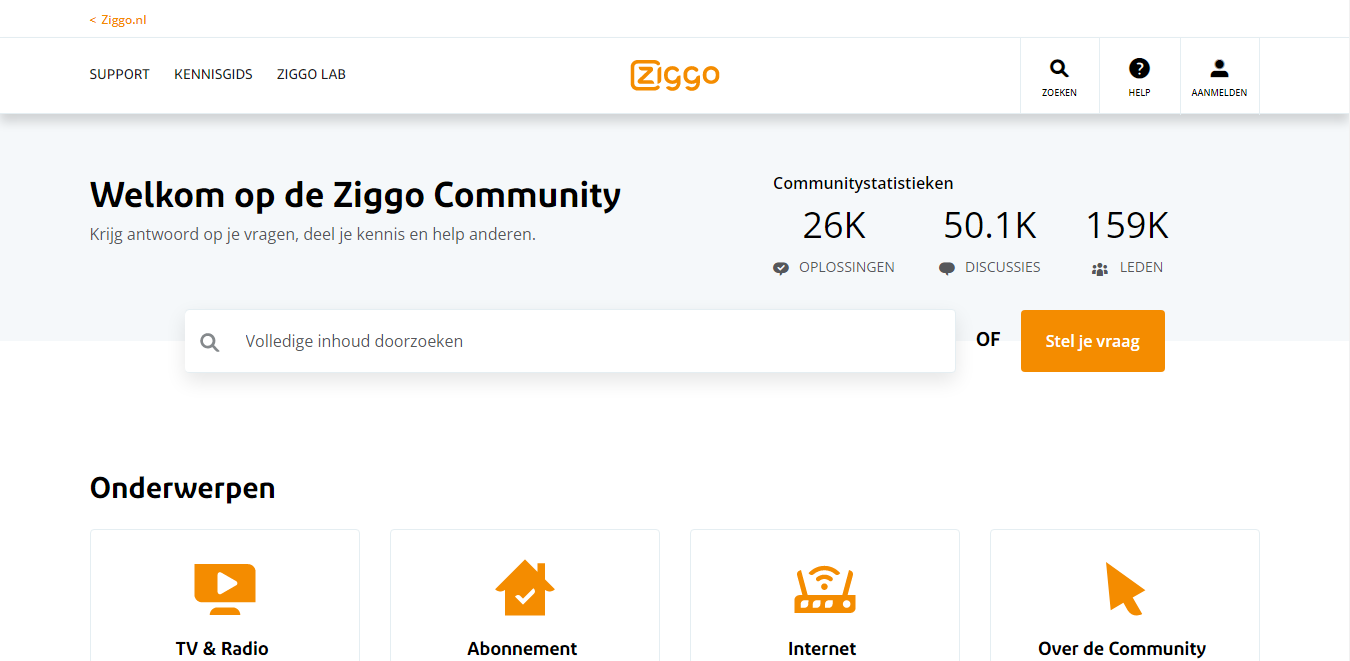Open the TV & Radio screen icon
Screen dimensions: 1350x661
coord(225,589)
